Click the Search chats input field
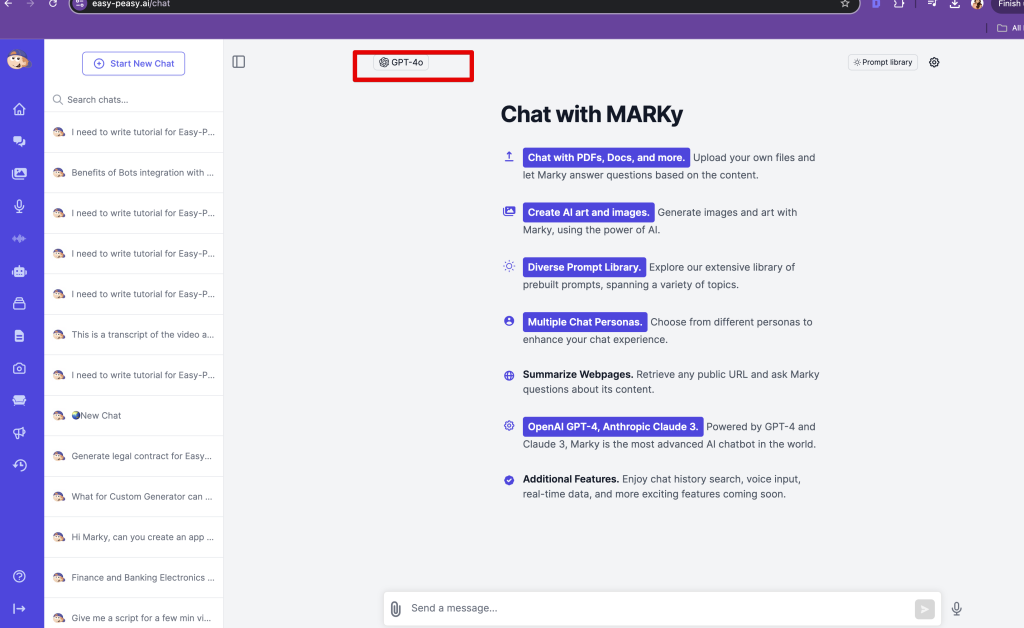 tap(140, 100)
